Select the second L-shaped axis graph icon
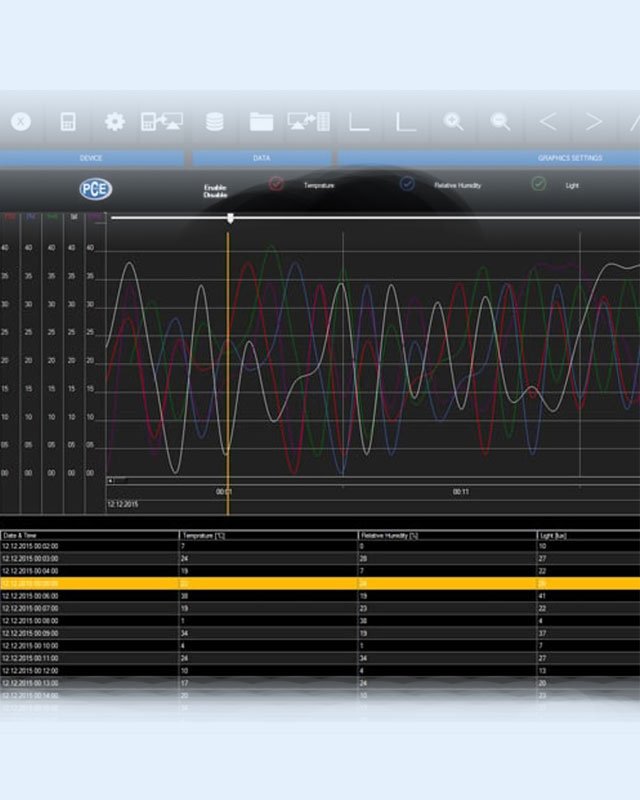The height and width of the screenshot is (800, 640). (406, 122)
